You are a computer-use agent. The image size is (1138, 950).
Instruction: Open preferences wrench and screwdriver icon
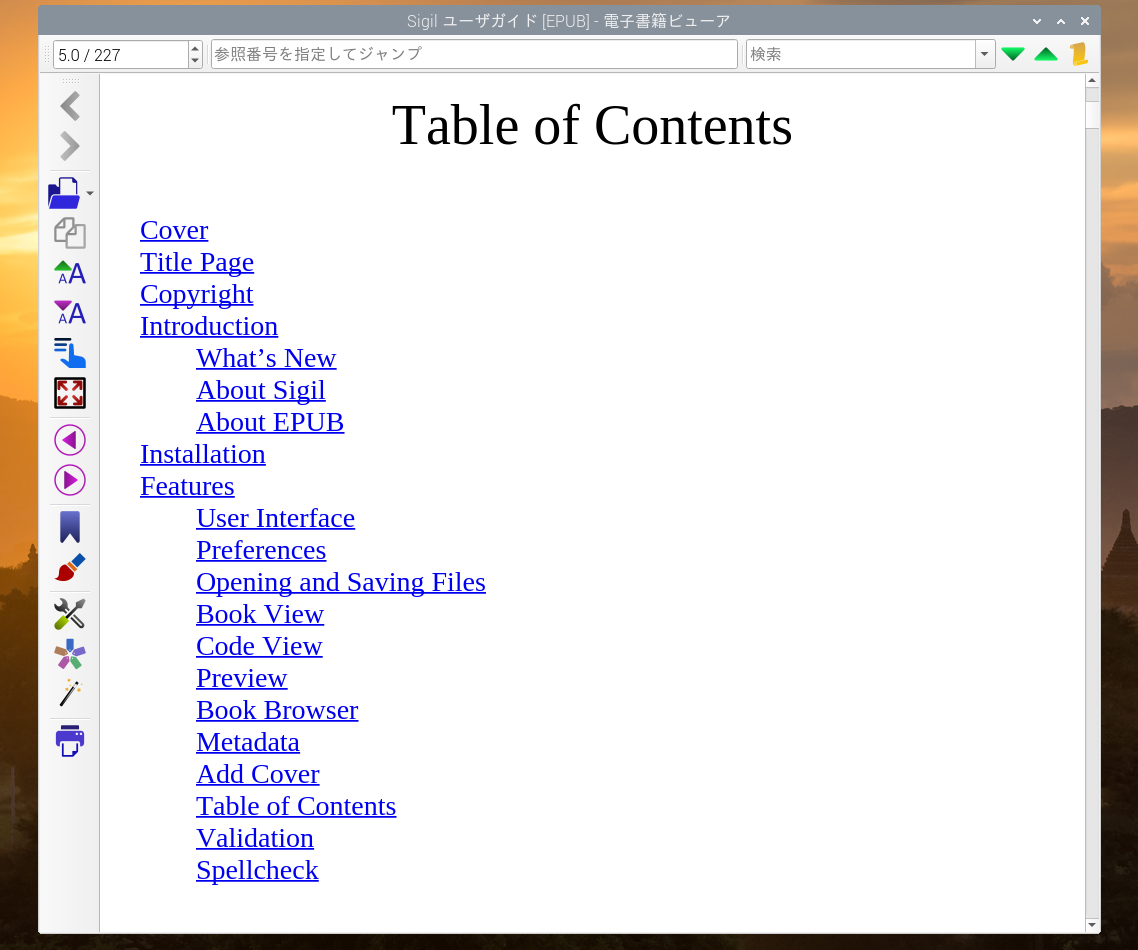click(70, 614)
